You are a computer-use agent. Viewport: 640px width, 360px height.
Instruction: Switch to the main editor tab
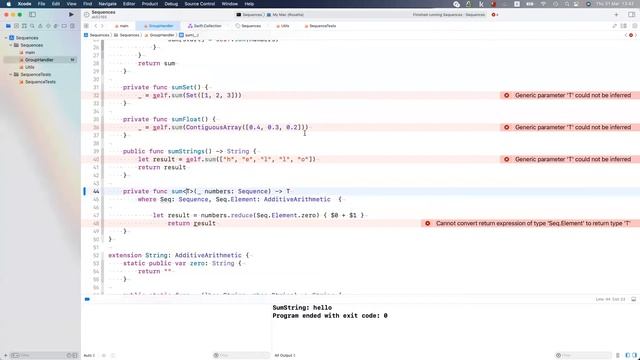pyautogui.click(x=122, y=26)
